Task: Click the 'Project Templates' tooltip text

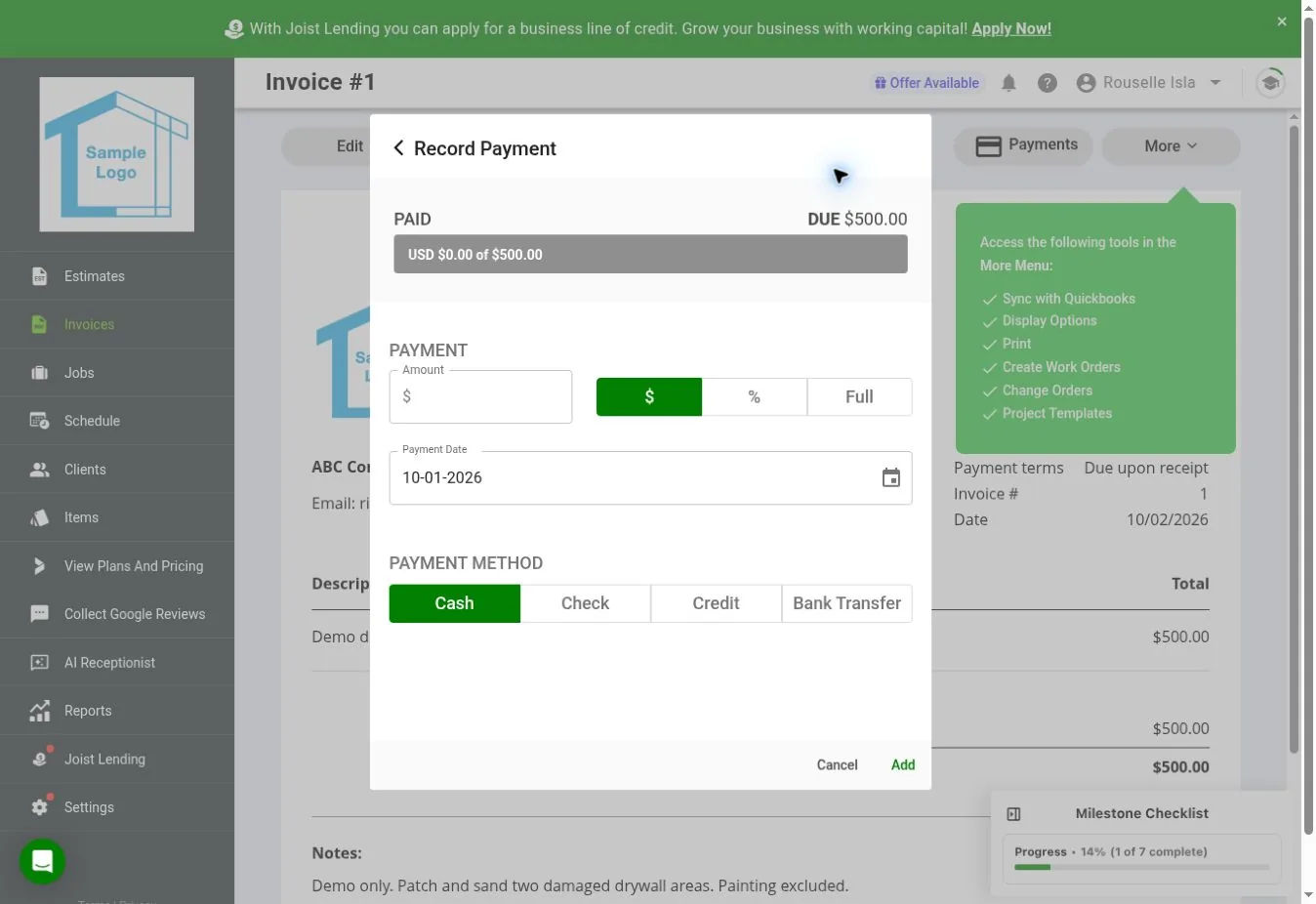Action: (x=1056, y=414)
